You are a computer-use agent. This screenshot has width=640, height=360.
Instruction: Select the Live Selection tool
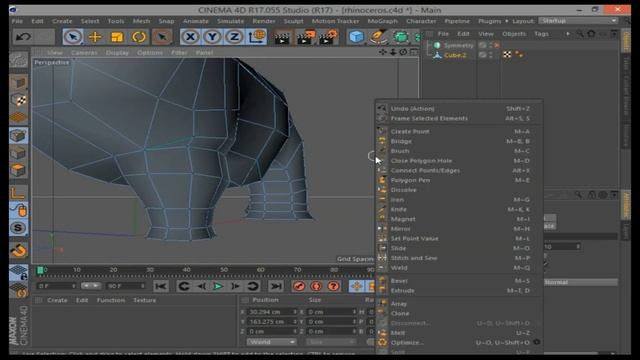73,37
